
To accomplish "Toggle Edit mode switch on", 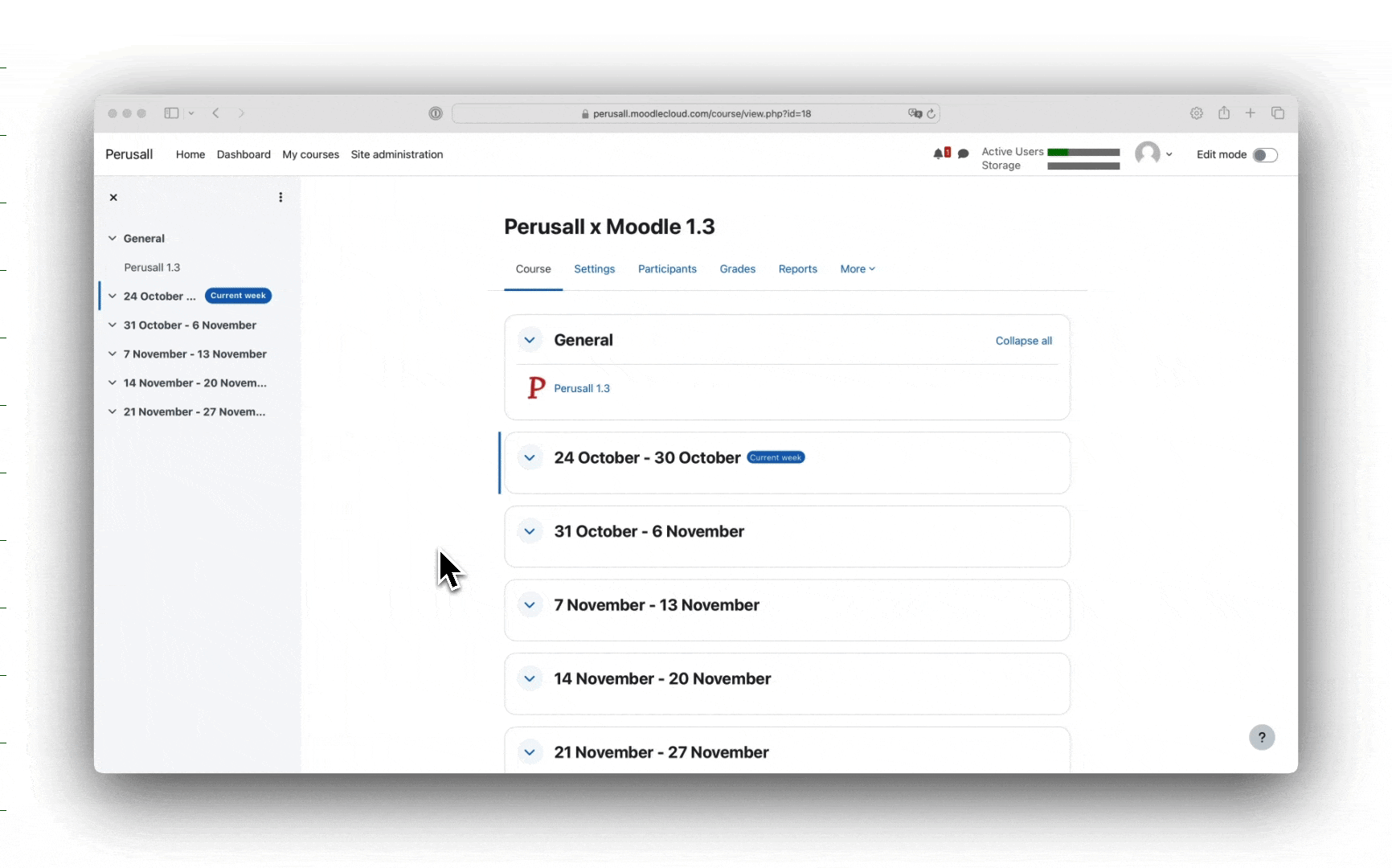I will 1264,155.
